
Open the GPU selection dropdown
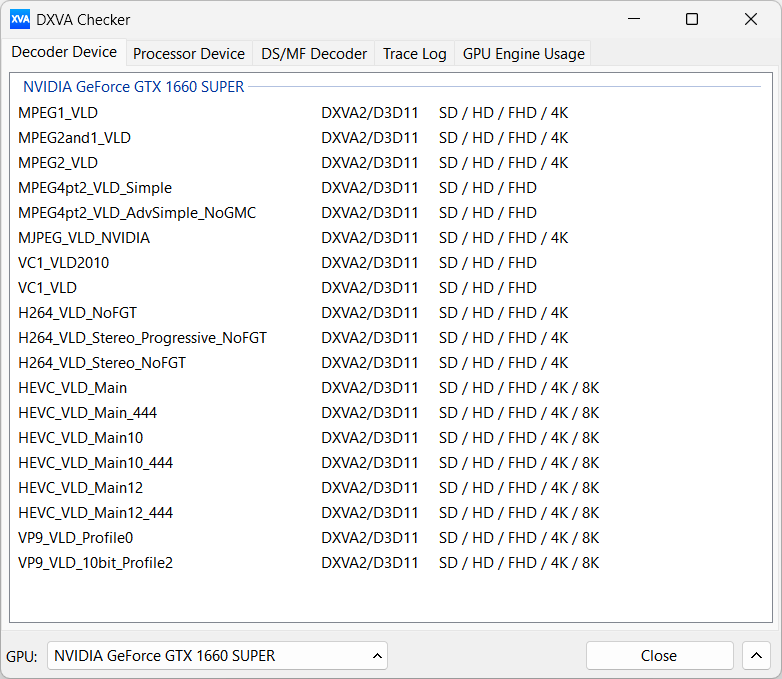217,656
